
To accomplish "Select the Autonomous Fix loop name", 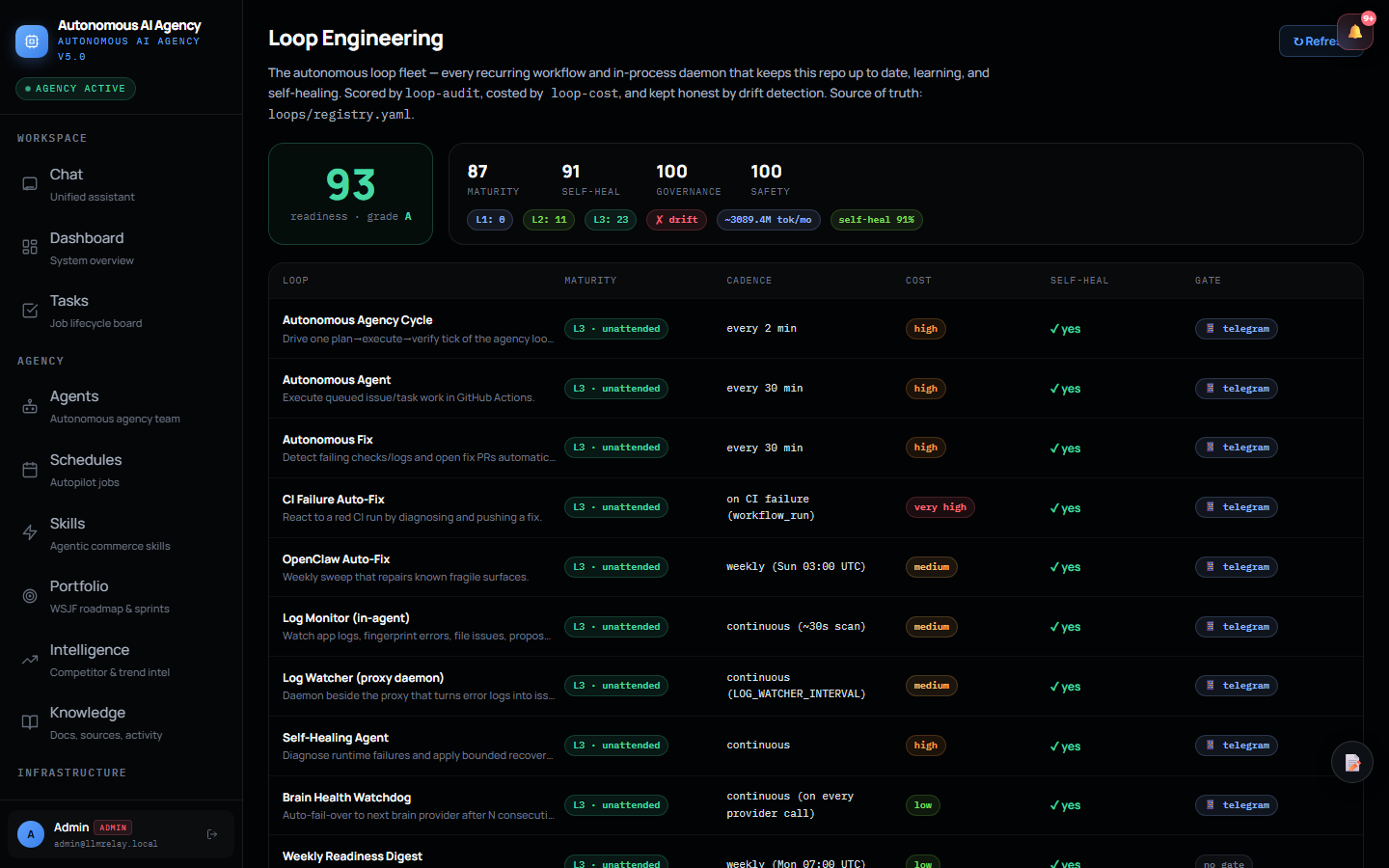I will tap(327, 440).
